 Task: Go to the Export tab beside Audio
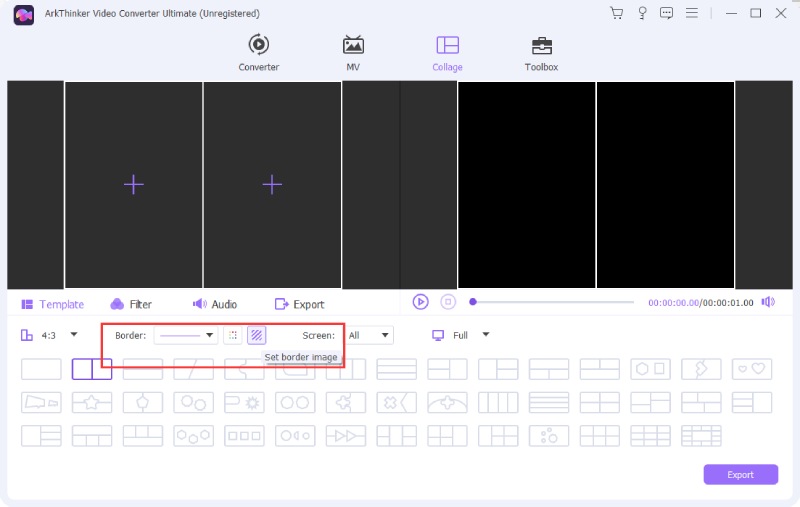point(299,305)
